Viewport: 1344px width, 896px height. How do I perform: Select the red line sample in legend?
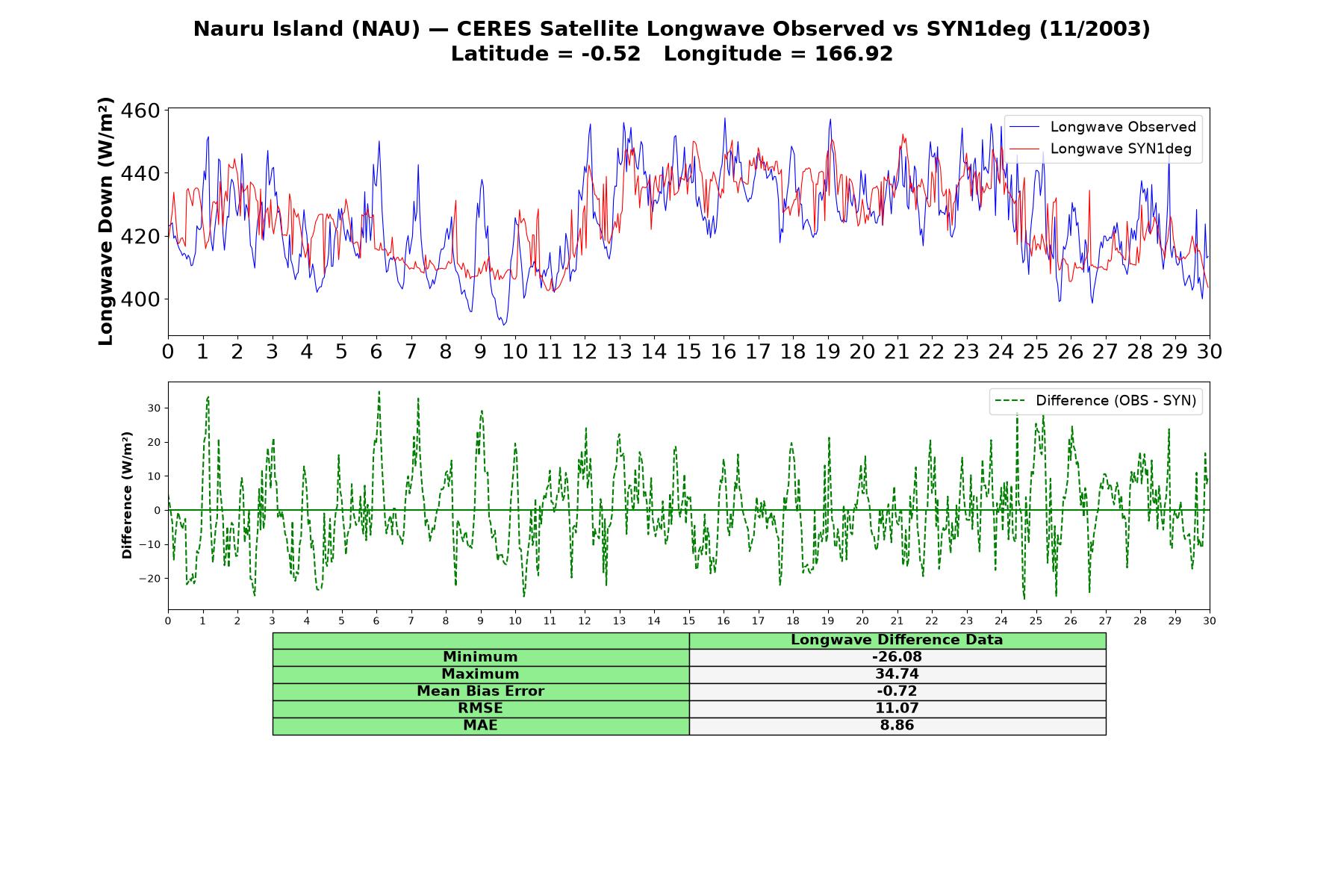click(x=1024, y=149)
